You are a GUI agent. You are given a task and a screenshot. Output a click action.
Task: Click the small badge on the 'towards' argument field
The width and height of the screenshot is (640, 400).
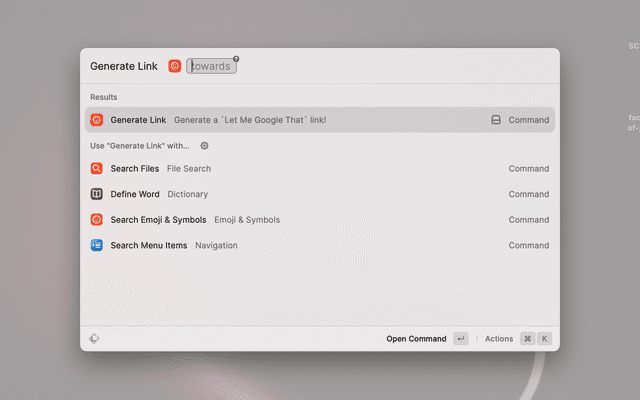236,59
